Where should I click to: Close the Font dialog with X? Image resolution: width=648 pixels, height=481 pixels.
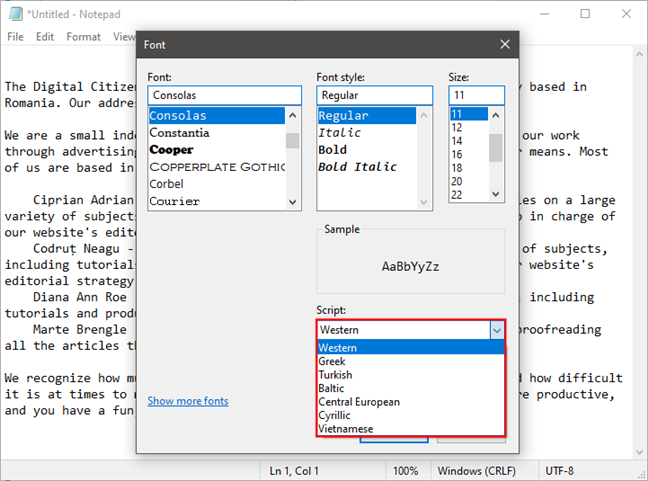coord(505,45)
